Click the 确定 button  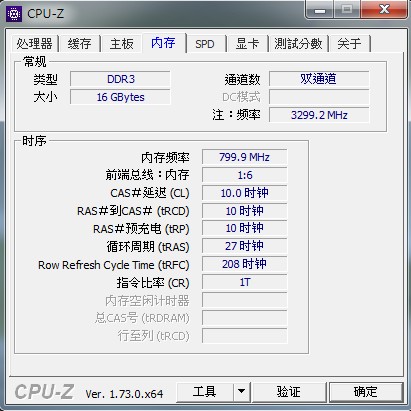(366, 392)
